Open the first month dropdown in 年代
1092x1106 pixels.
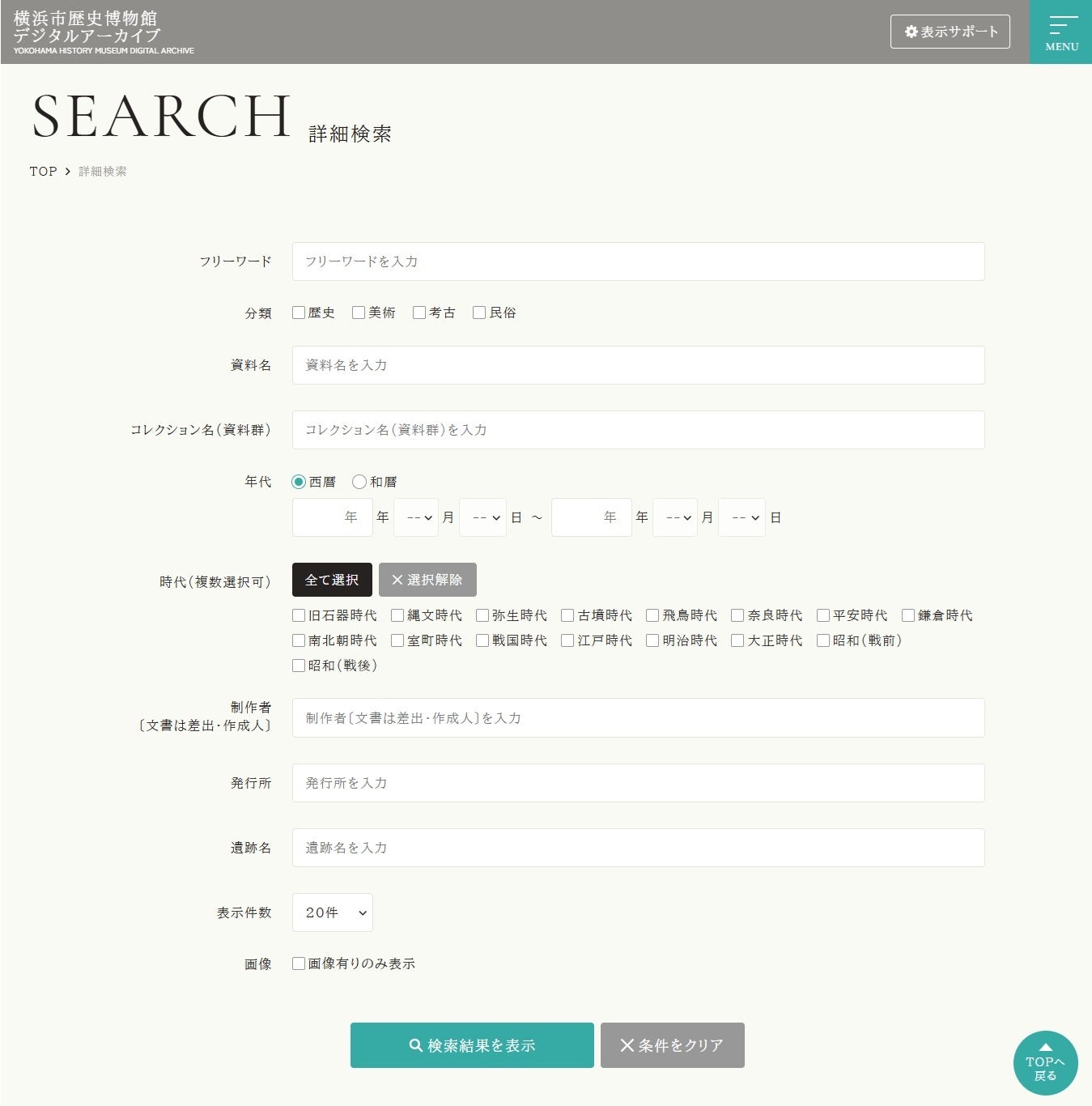416,517
